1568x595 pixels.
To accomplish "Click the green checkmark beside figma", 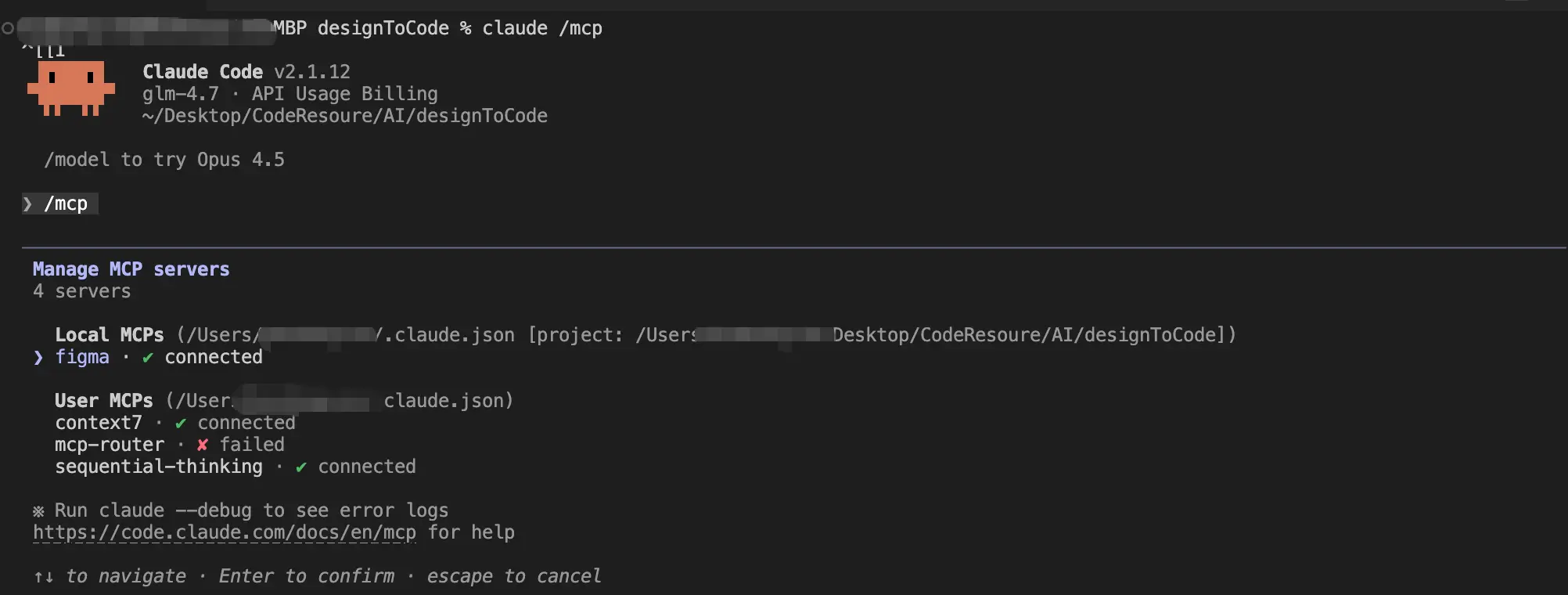I will click(x=148, y=358).
